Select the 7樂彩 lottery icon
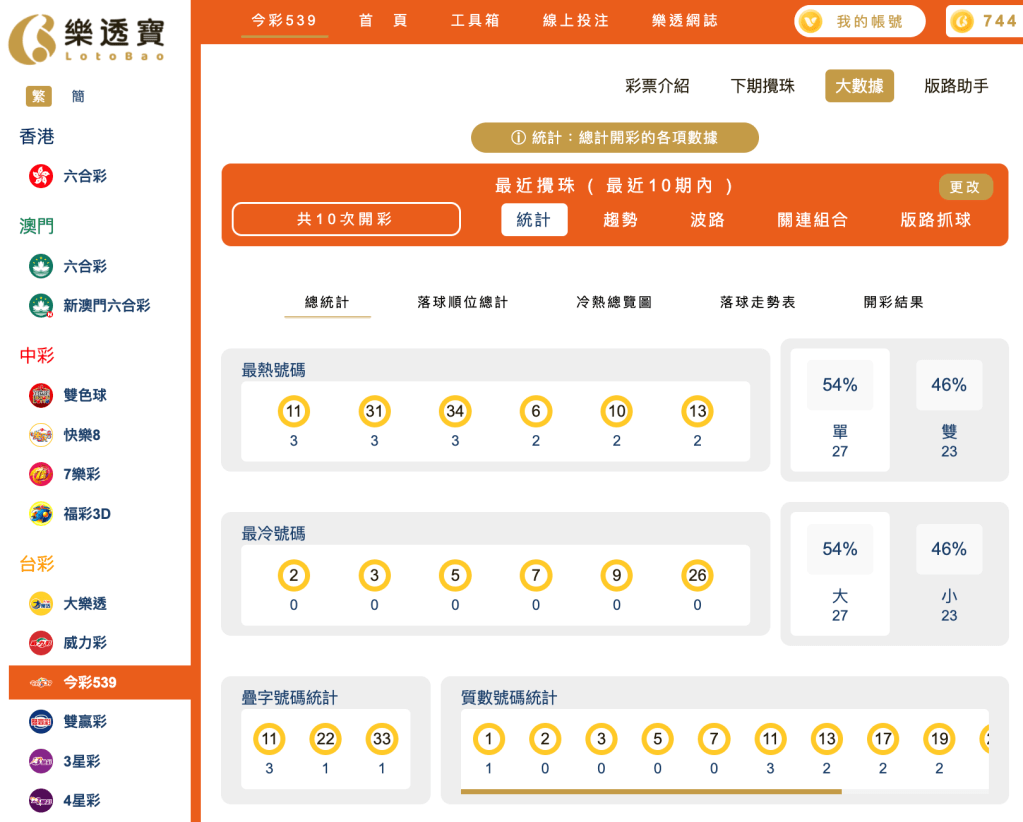The height and width of the screenshot is (822, 1023). 41,474
